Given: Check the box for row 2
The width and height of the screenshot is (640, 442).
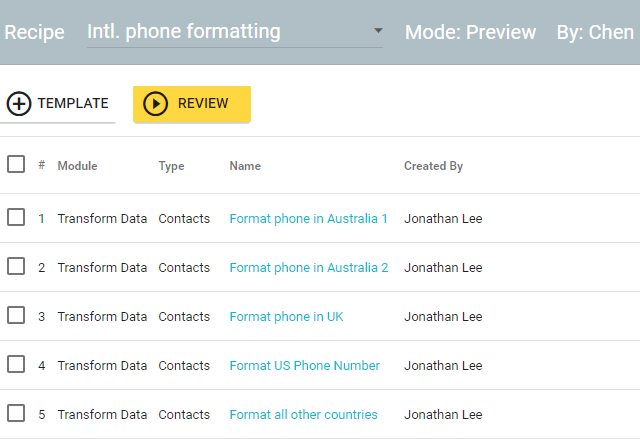Looking at the screenshot, I should (16, 266).
